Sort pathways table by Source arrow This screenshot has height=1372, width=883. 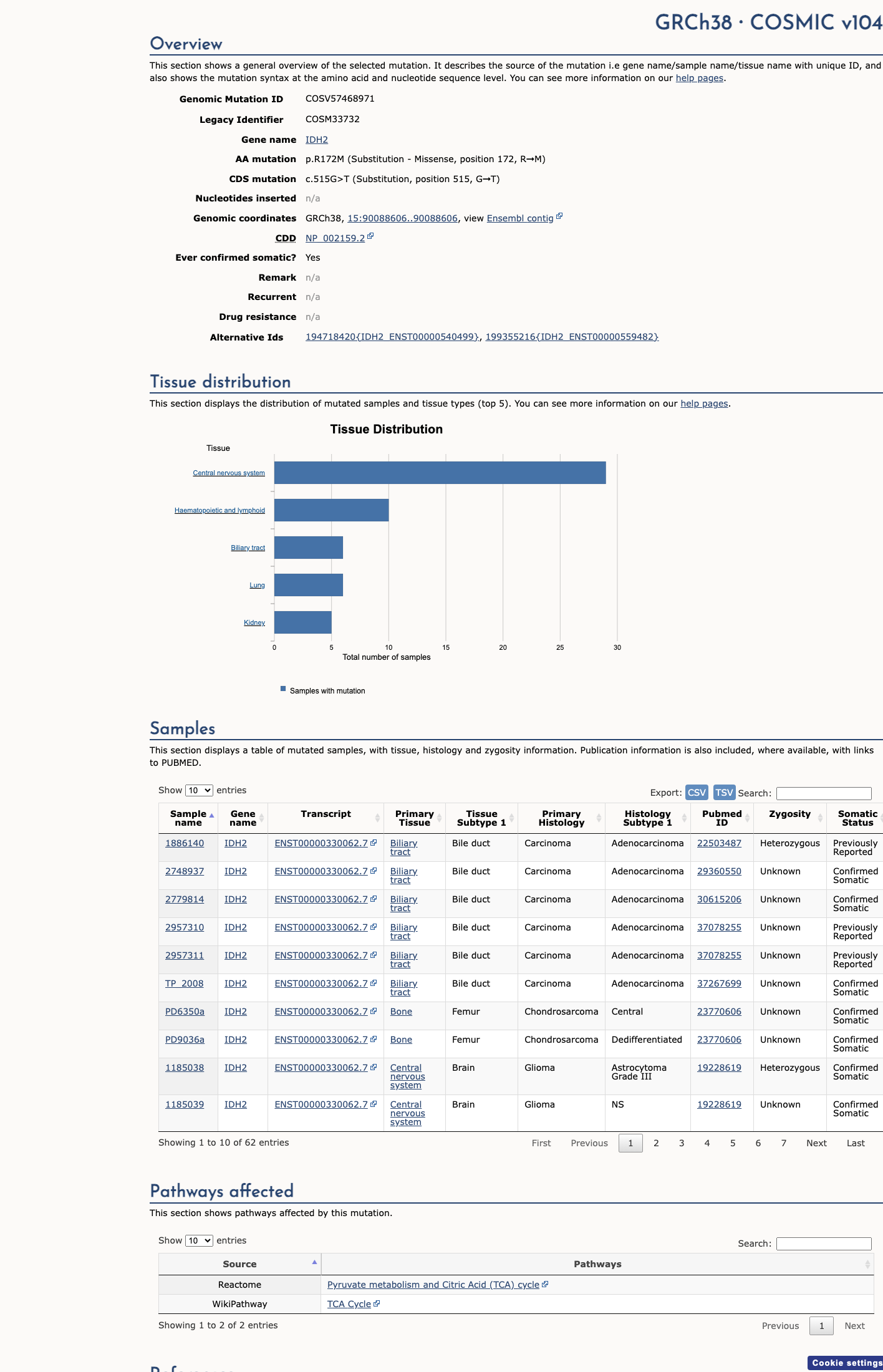[314, 1262]
